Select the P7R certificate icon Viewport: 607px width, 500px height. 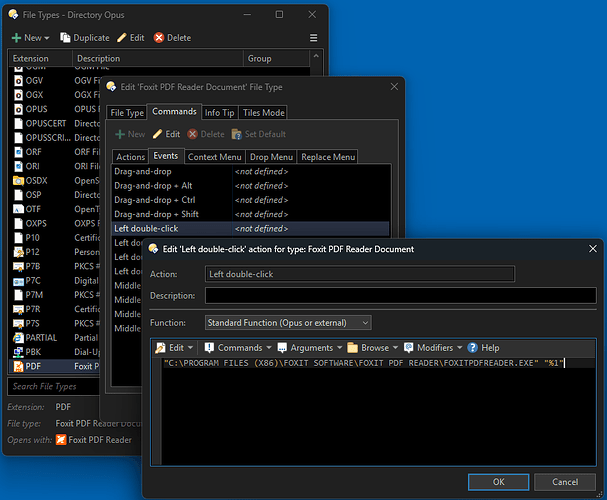18,310
